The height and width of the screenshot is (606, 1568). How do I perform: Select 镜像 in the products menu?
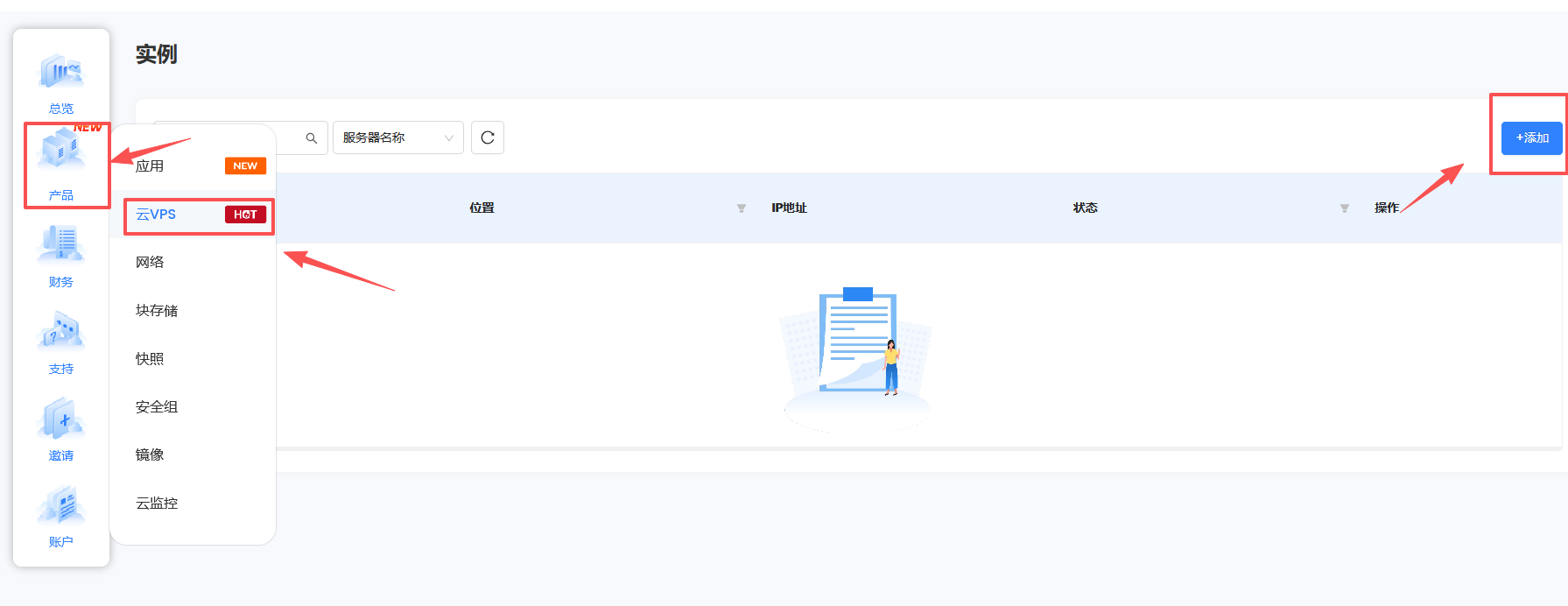pos(150,455)
